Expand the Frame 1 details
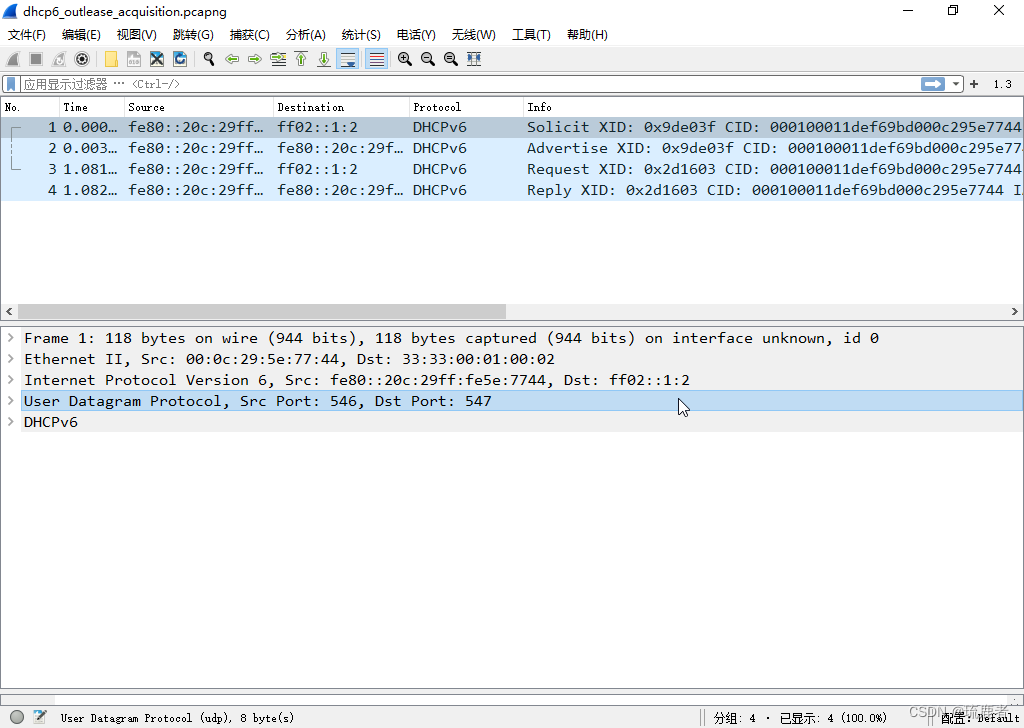 click(11, 338)
